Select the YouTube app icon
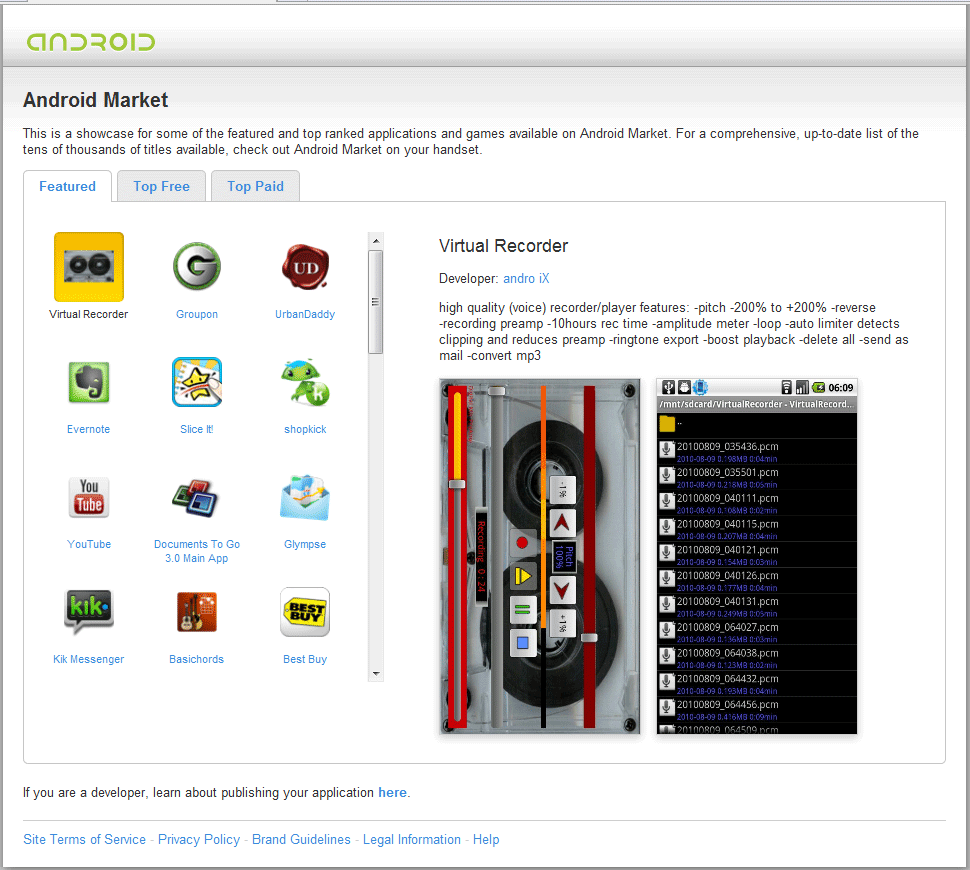Screen dimensions: 970x870 (x=89, y=497)
